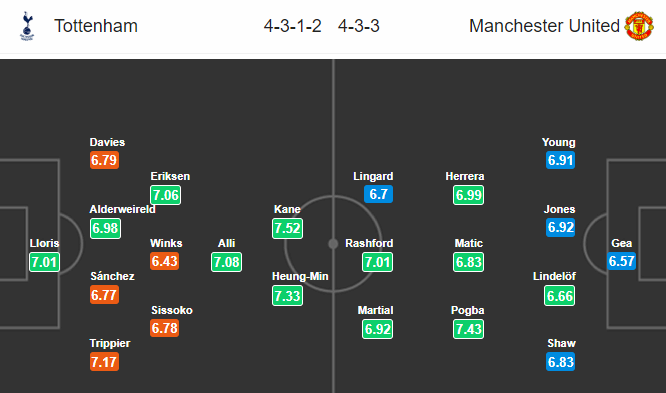Click Trippier's 7.17 orange rating
This screenshot has width=666, height=393.
tap(104, 362)
